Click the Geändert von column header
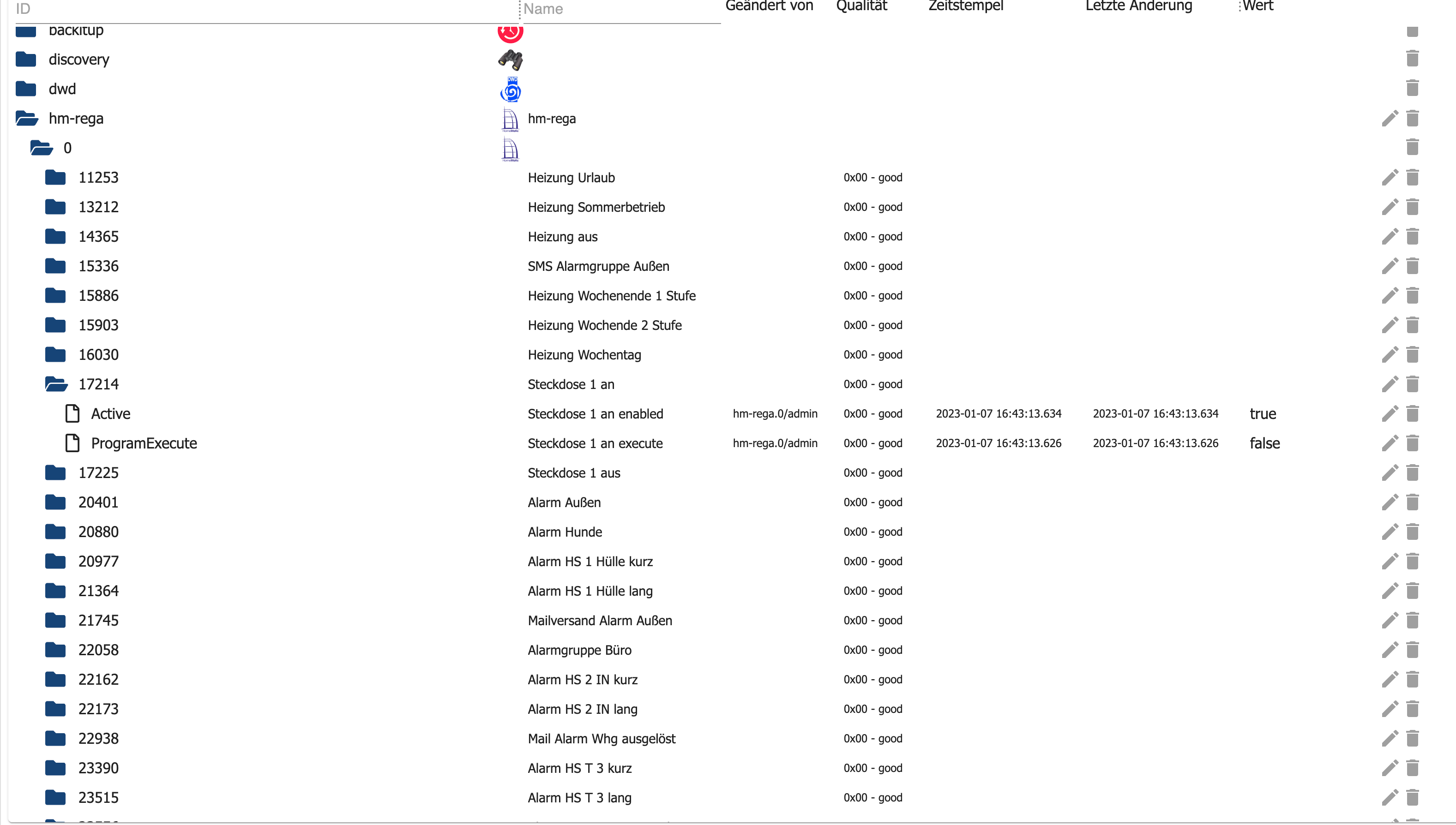Screen dimensions: 1456x825 click(x=769, y=6)
